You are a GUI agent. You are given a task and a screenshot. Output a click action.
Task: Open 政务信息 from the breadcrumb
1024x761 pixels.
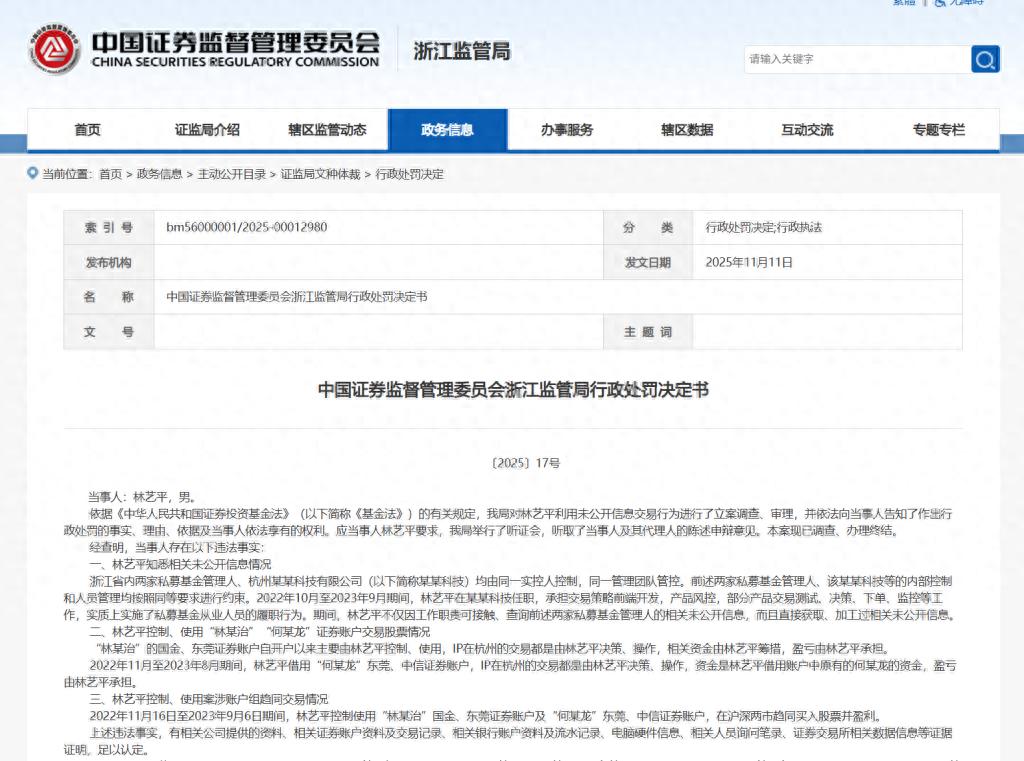click(160, 174)
